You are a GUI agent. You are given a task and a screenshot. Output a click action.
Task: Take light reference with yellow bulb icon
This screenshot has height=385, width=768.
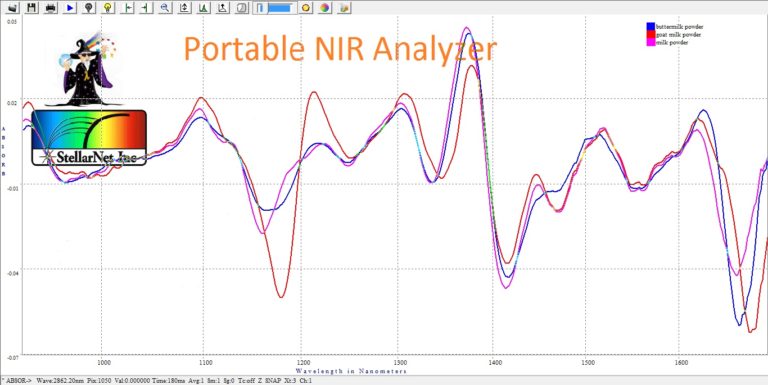tap(108, 7)
